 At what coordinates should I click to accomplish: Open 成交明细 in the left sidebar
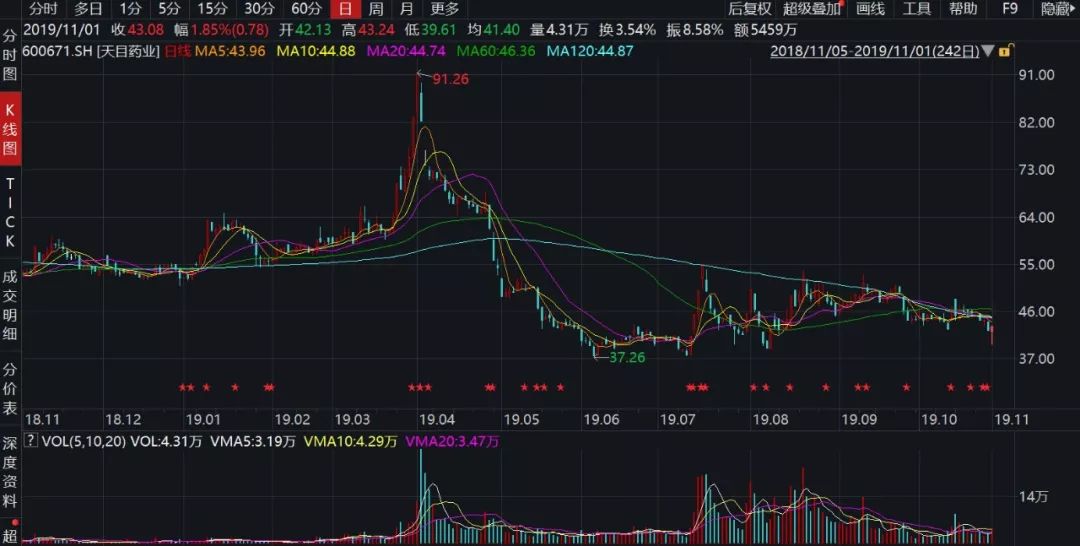pos(10,305)
